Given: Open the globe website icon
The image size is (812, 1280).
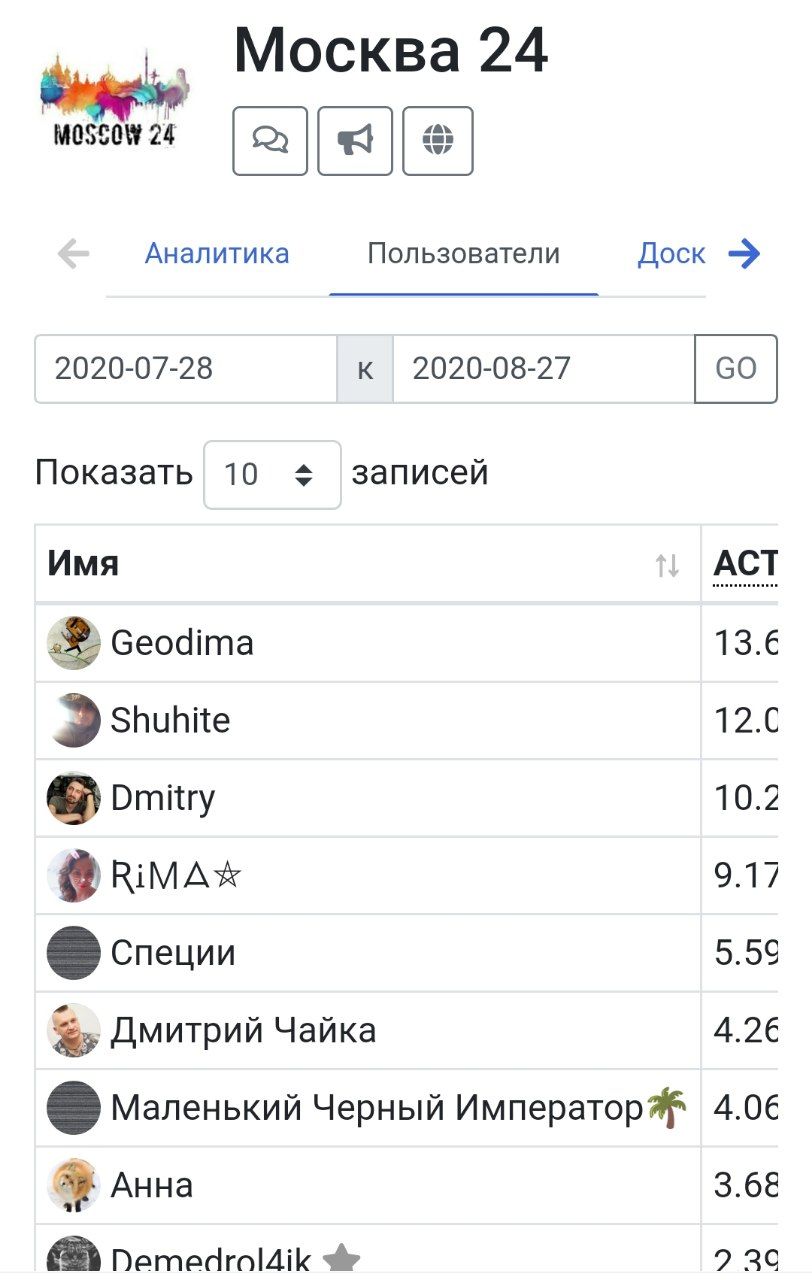Looking at the screenshot, I should tap(438, 141).
